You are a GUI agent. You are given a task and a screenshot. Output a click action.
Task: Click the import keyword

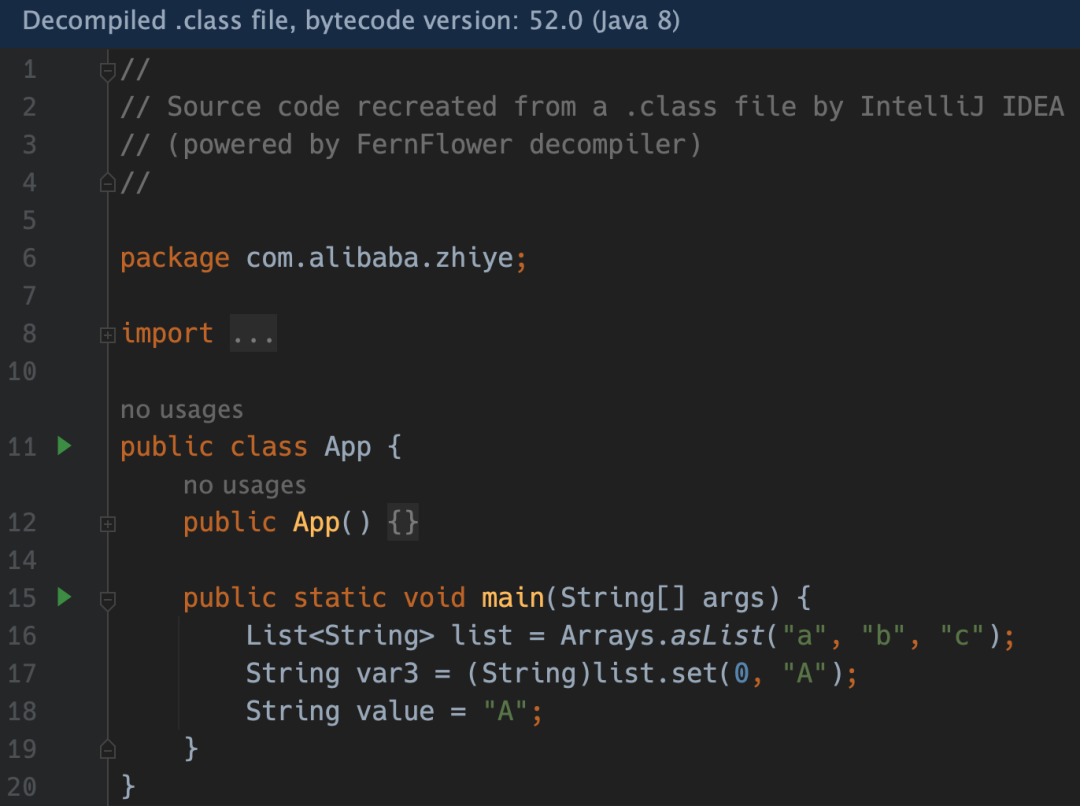(167, 334)
